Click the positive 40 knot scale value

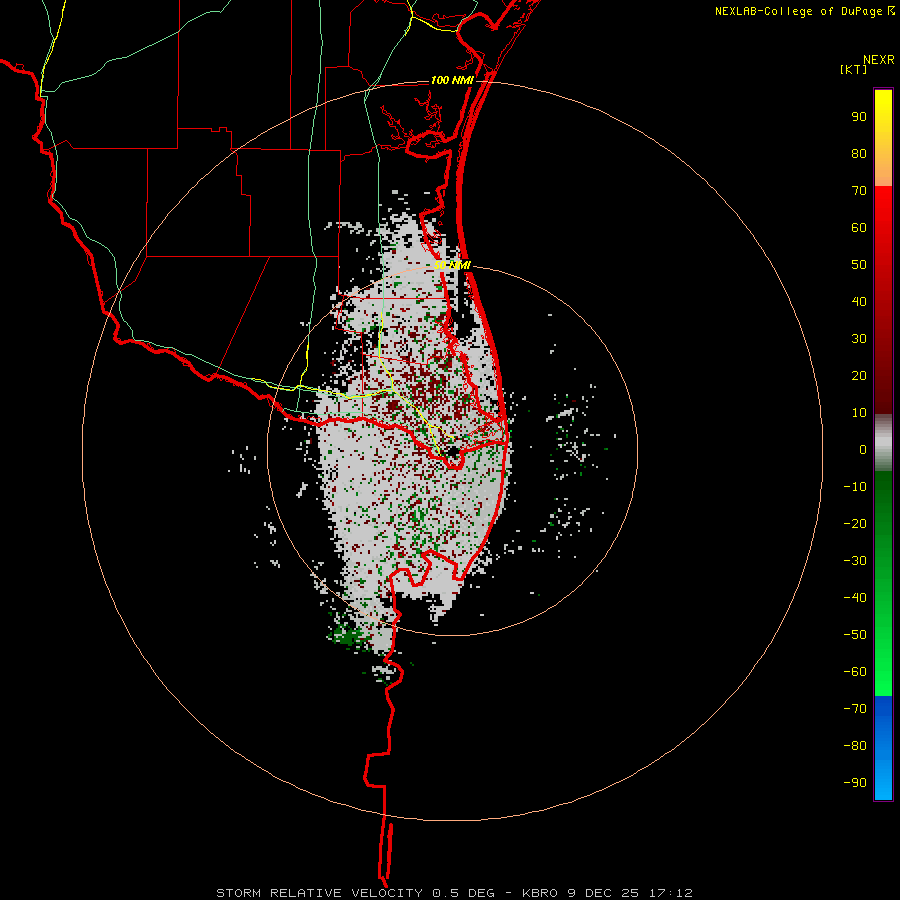(x=859, y=301)
